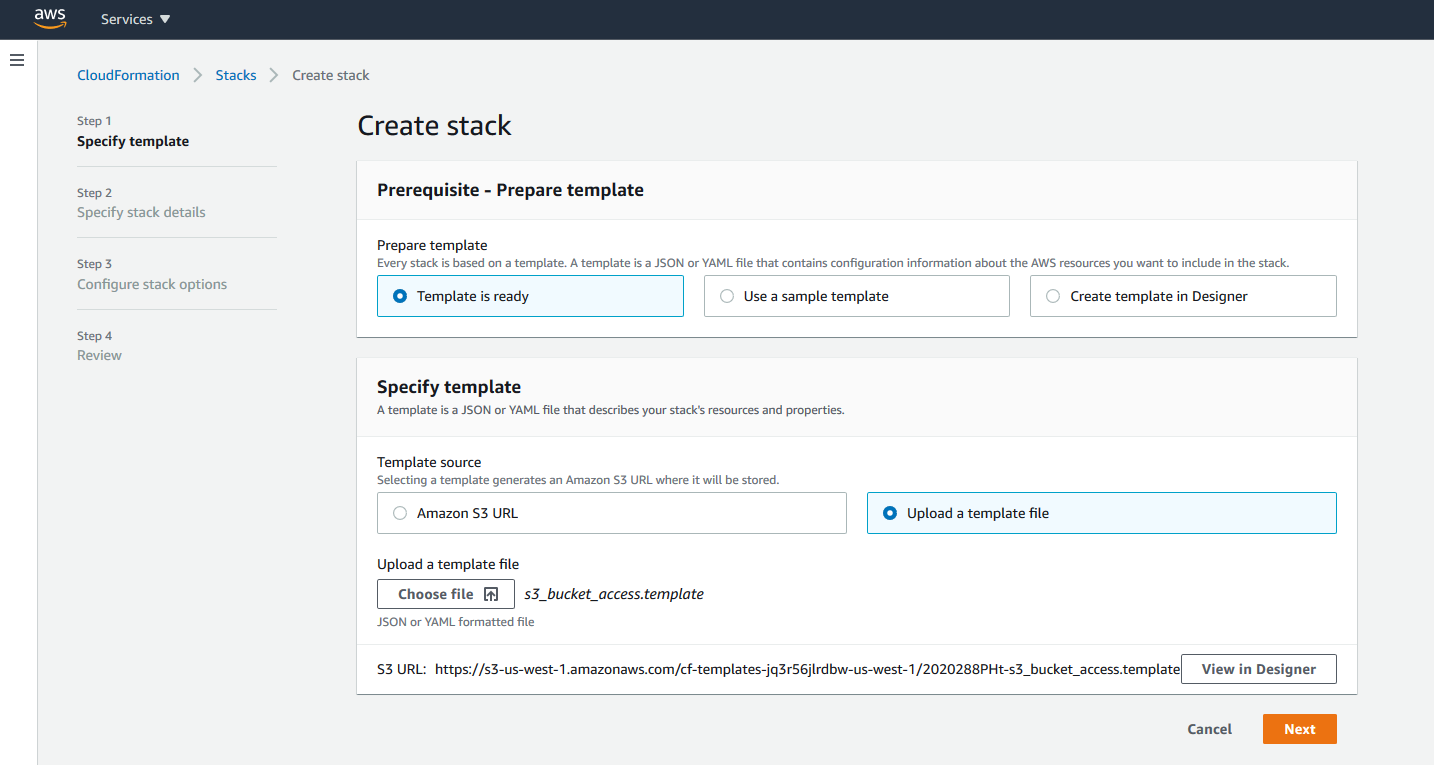Click the s3_bucket_access.template file name
This screenshot has width=1434, height=765.
point(614,594)
